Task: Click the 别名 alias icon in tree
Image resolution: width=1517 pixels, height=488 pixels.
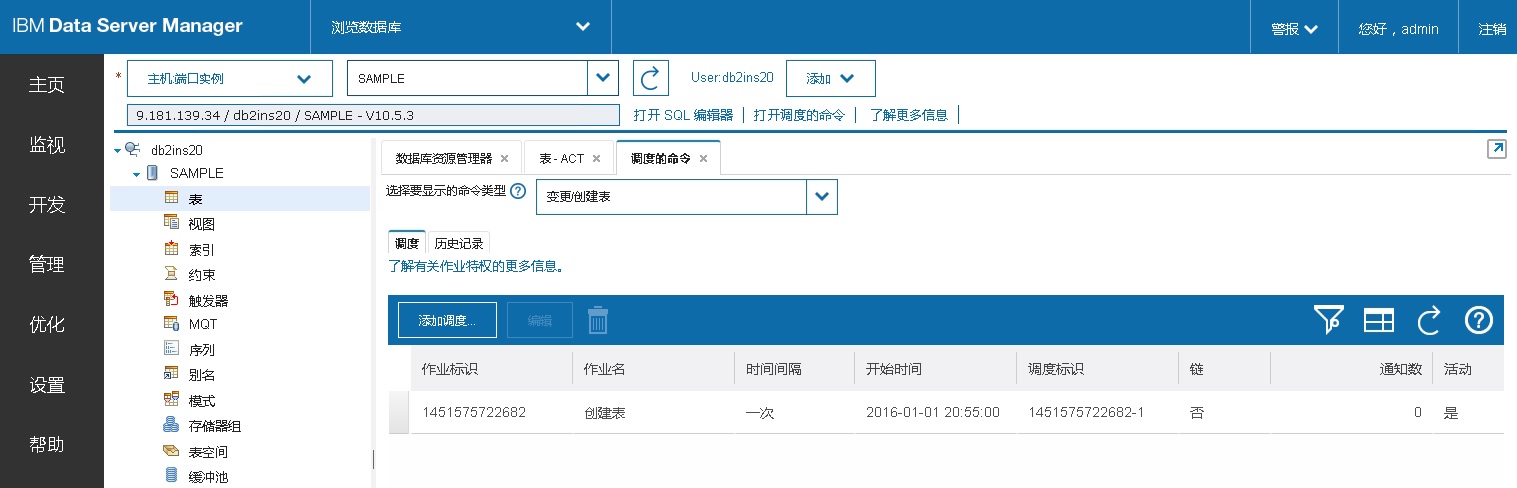Action: [x=171, y=374]
